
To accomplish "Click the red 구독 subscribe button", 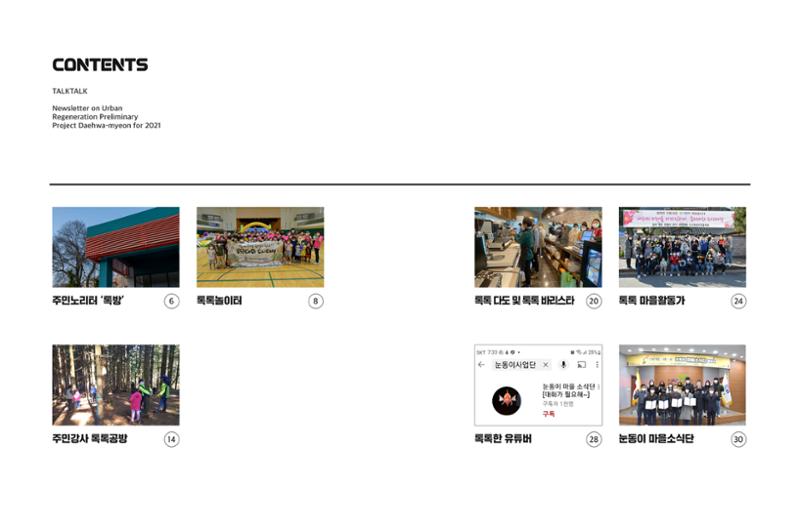I will [x=548, y=414].
